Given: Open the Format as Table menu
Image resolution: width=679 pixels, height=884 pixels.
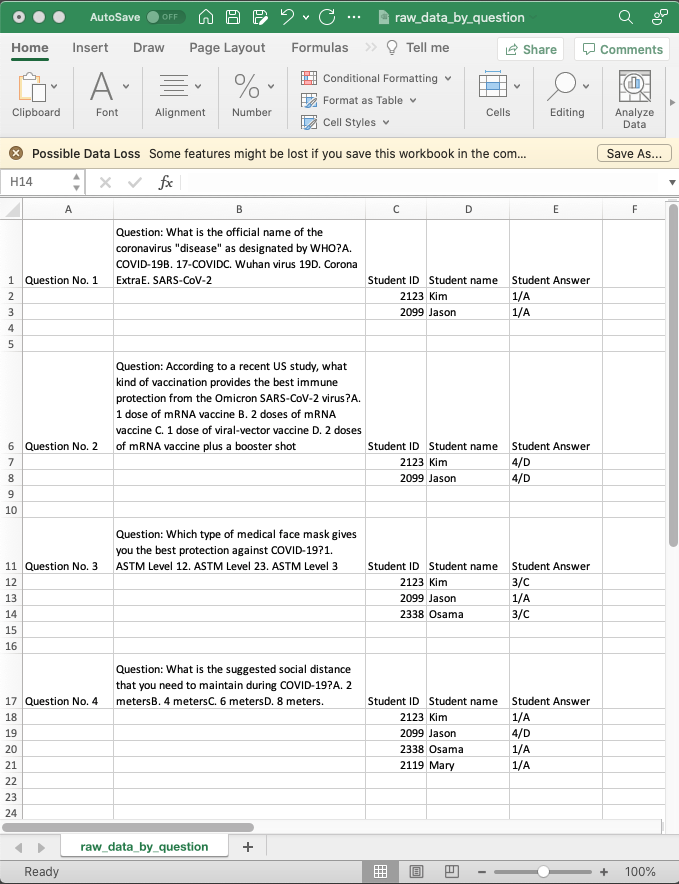Looking at the screenshot, I should (x=359, y=100).
